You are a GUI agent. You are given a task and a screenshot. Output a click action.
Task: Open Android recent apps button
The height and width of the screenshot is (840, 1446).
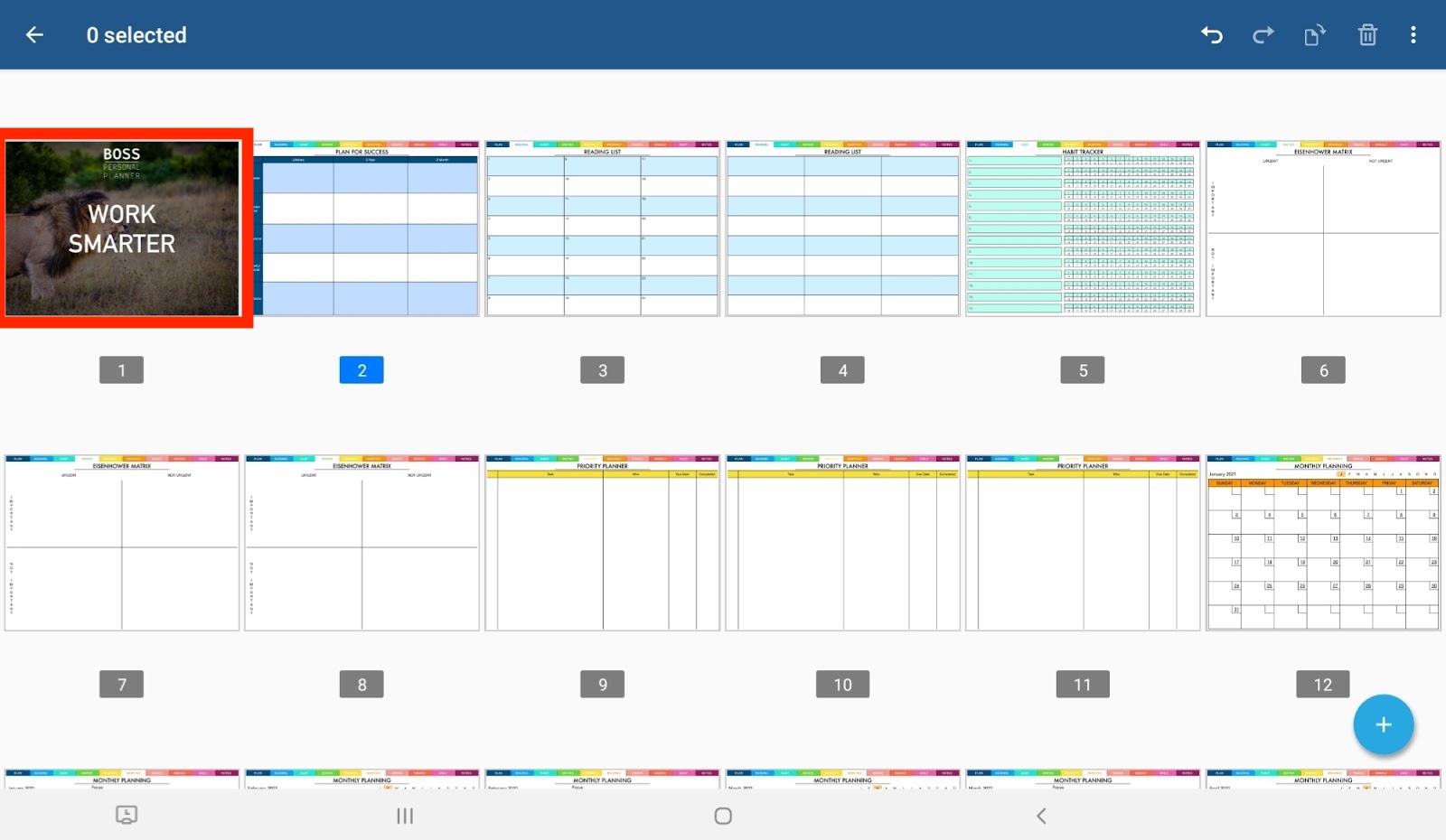tap(405, 816)
